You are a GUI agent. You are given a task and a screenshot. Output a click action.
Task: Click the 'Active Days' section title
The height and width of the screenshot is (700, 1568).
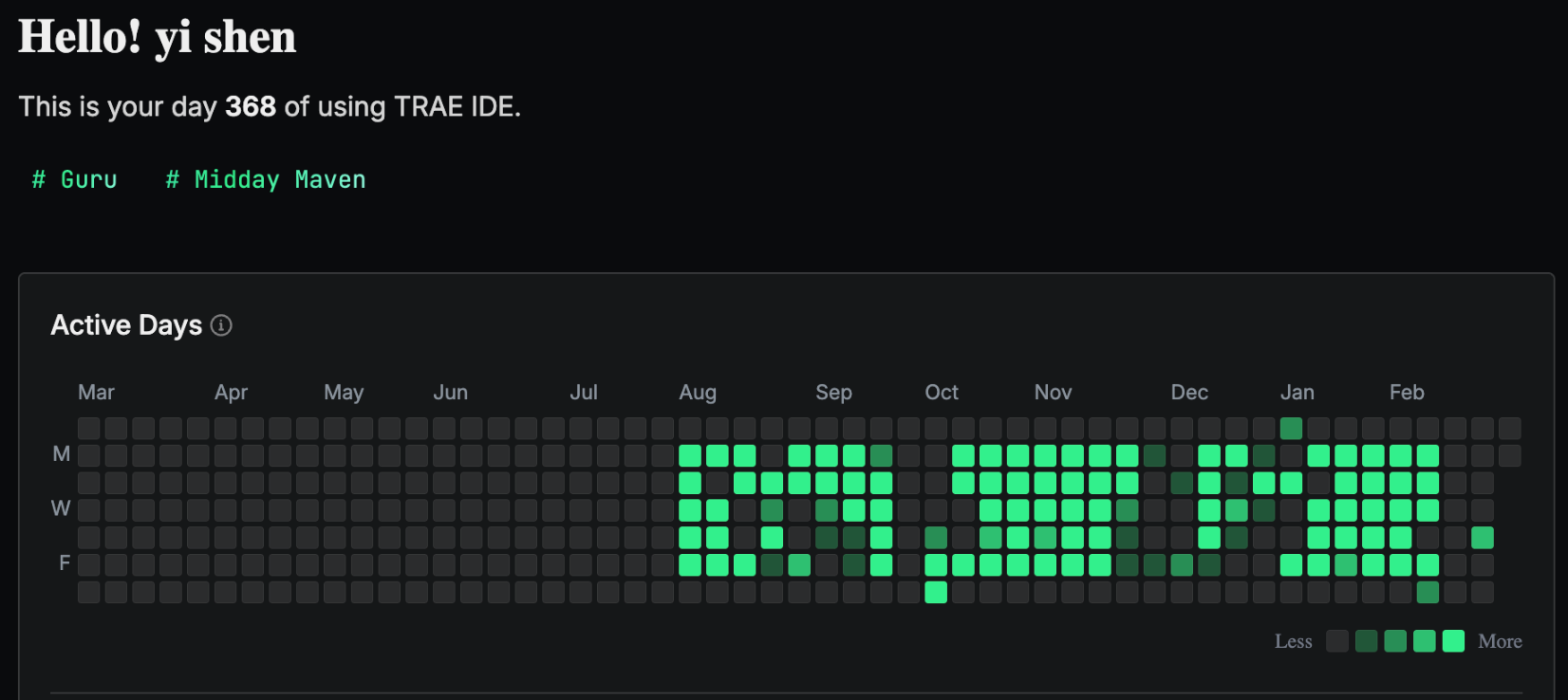126,325
